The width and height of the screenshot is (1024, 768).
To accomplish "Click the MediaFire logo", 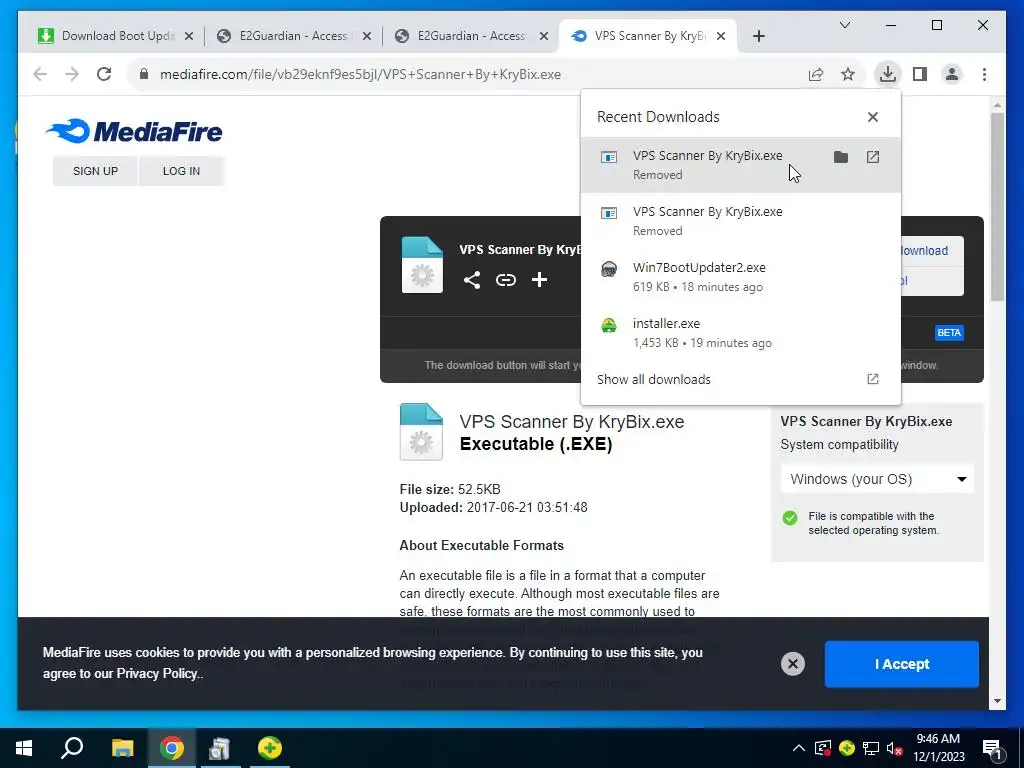I will [x=135, y=131].
